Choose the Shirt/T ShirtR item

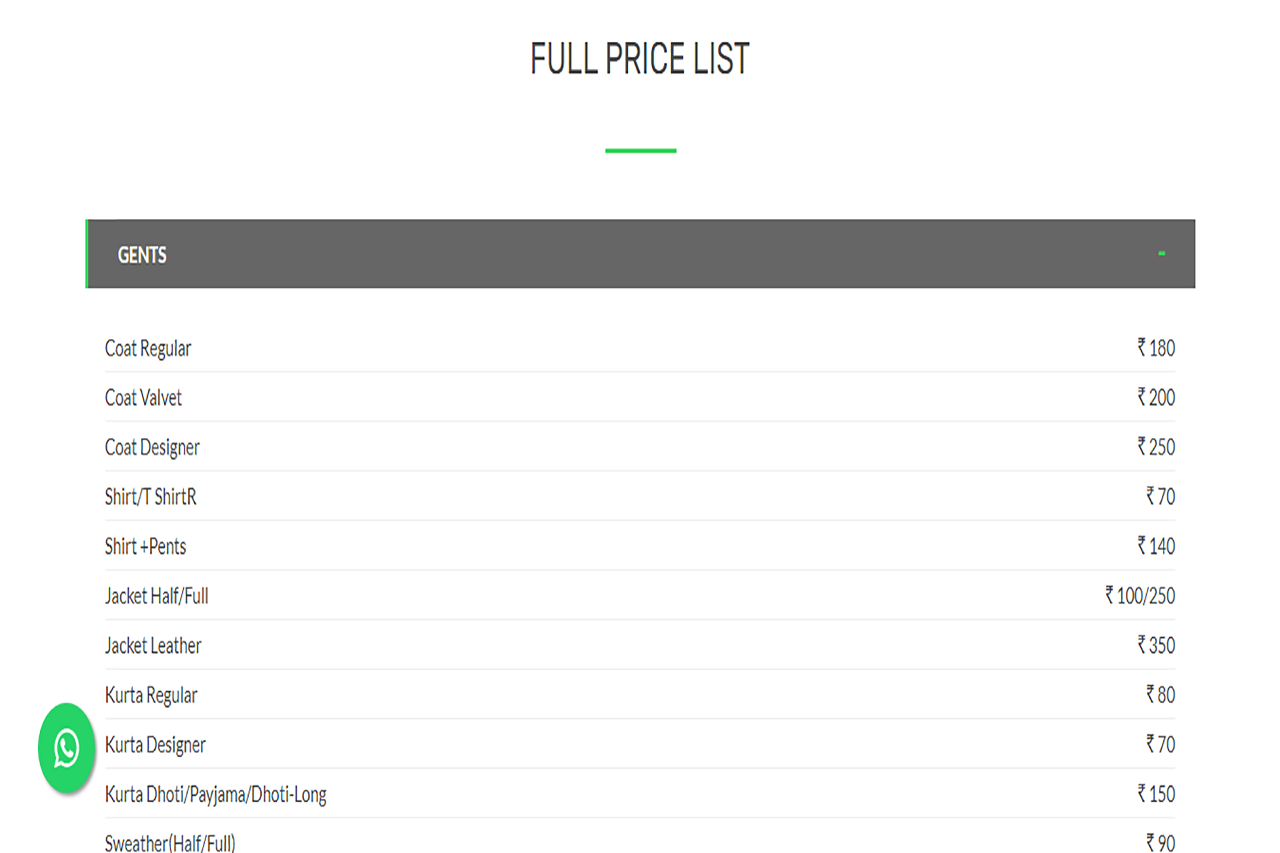coord(640,496)
